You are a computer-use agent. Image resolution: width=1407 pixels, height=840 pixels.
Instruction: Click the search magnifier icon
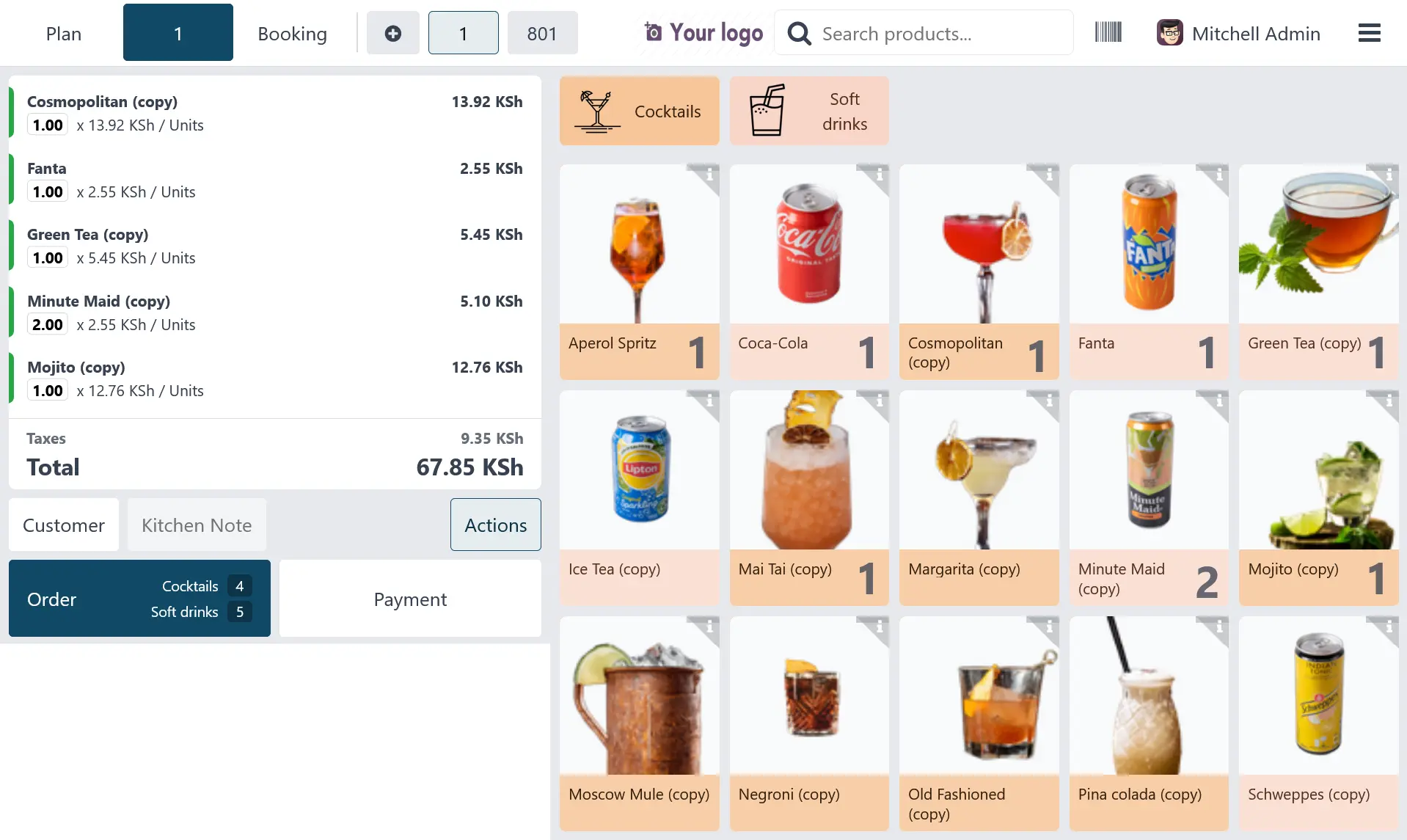point(799,34)
